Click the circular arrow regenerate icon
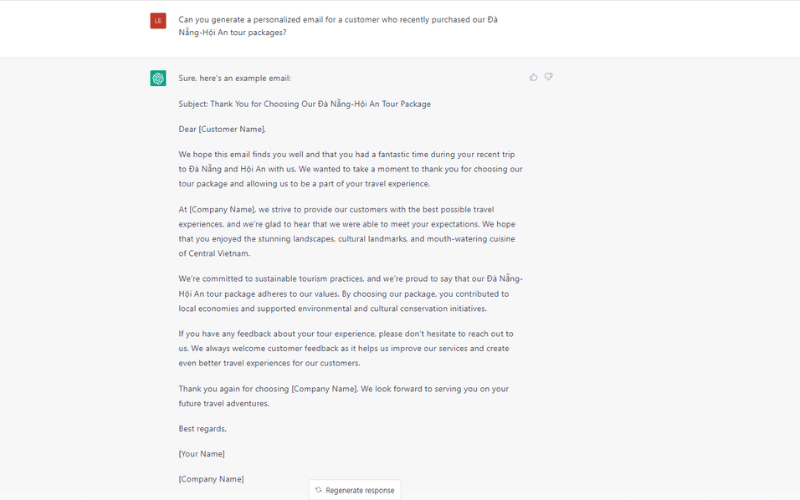800x500 pixels. click(318, 490)
